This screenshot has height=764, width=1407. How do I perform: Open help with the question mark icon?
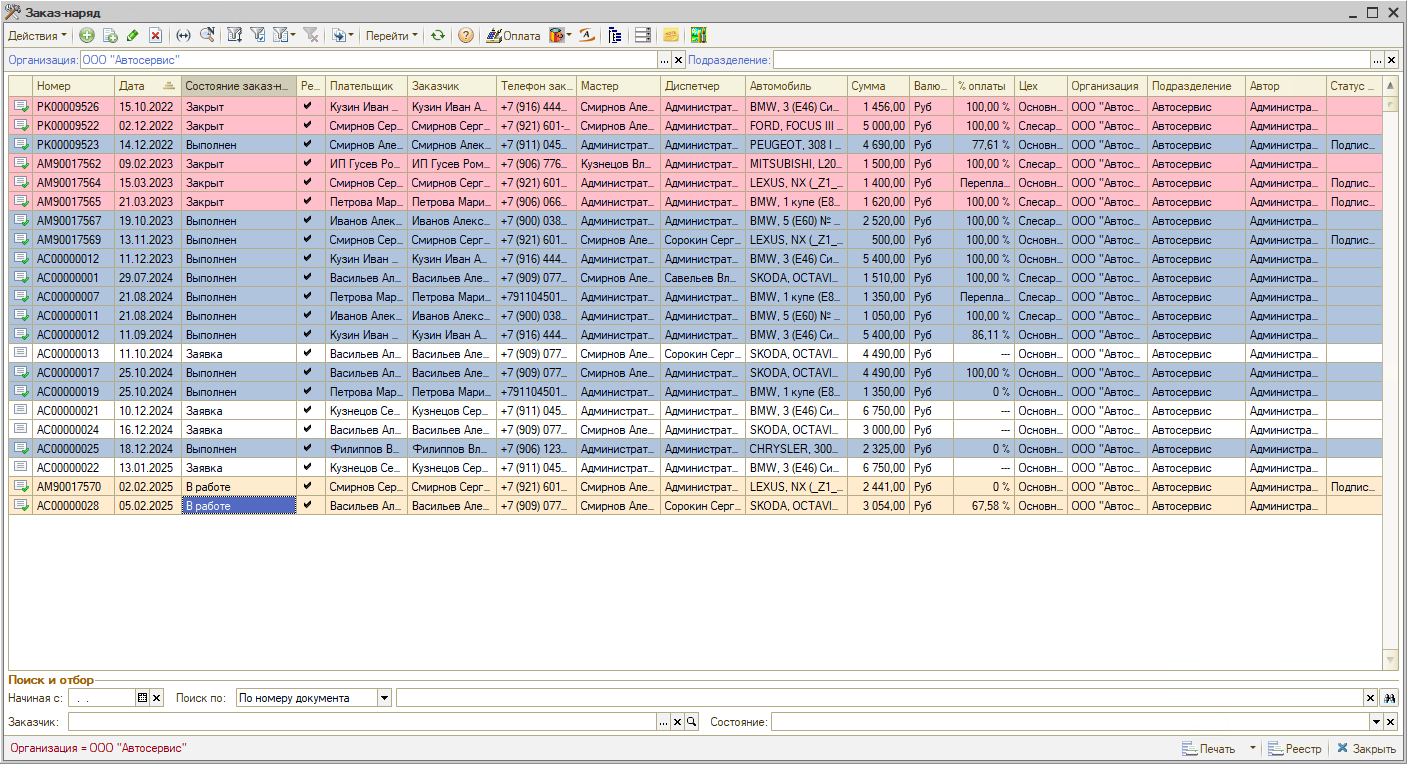click(466, 35)
